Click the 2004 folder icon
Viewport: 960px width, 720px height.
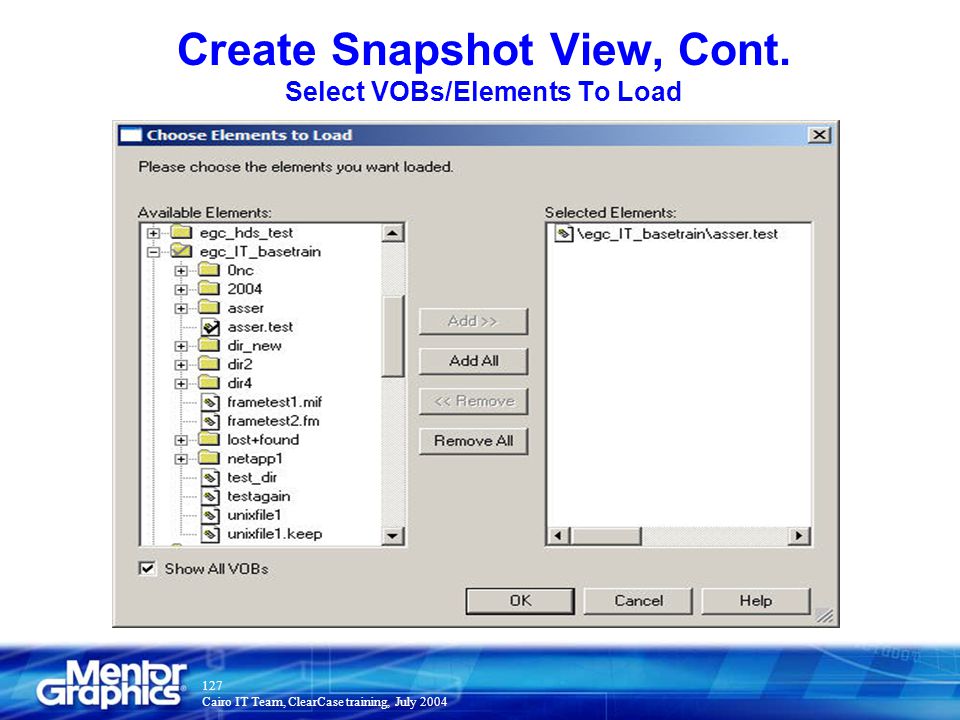click(x=209, y=288)
